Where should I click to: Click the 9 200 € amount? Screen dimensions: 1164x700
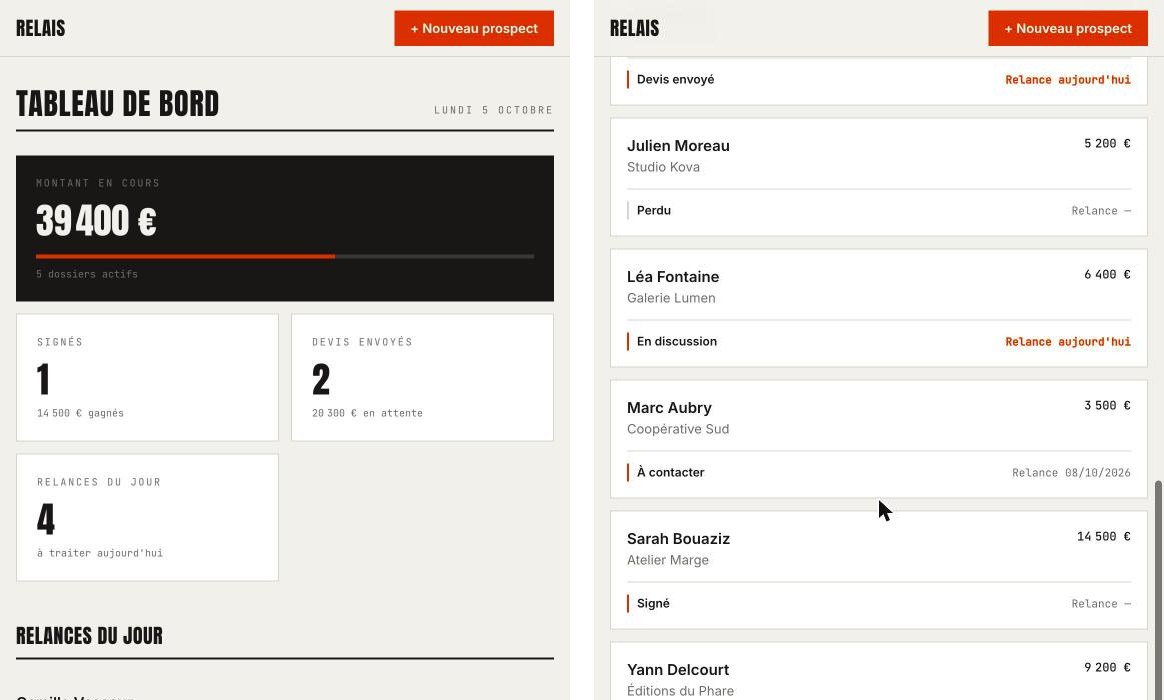click(x=1107, y=667)
